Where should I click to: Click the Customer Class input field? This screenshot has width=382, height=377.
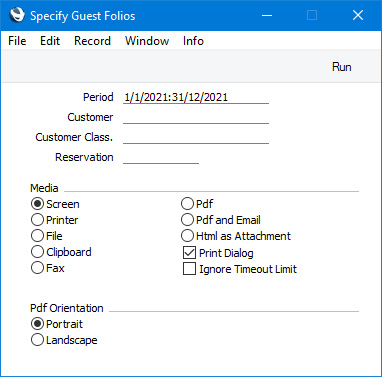tap(196, 137)
